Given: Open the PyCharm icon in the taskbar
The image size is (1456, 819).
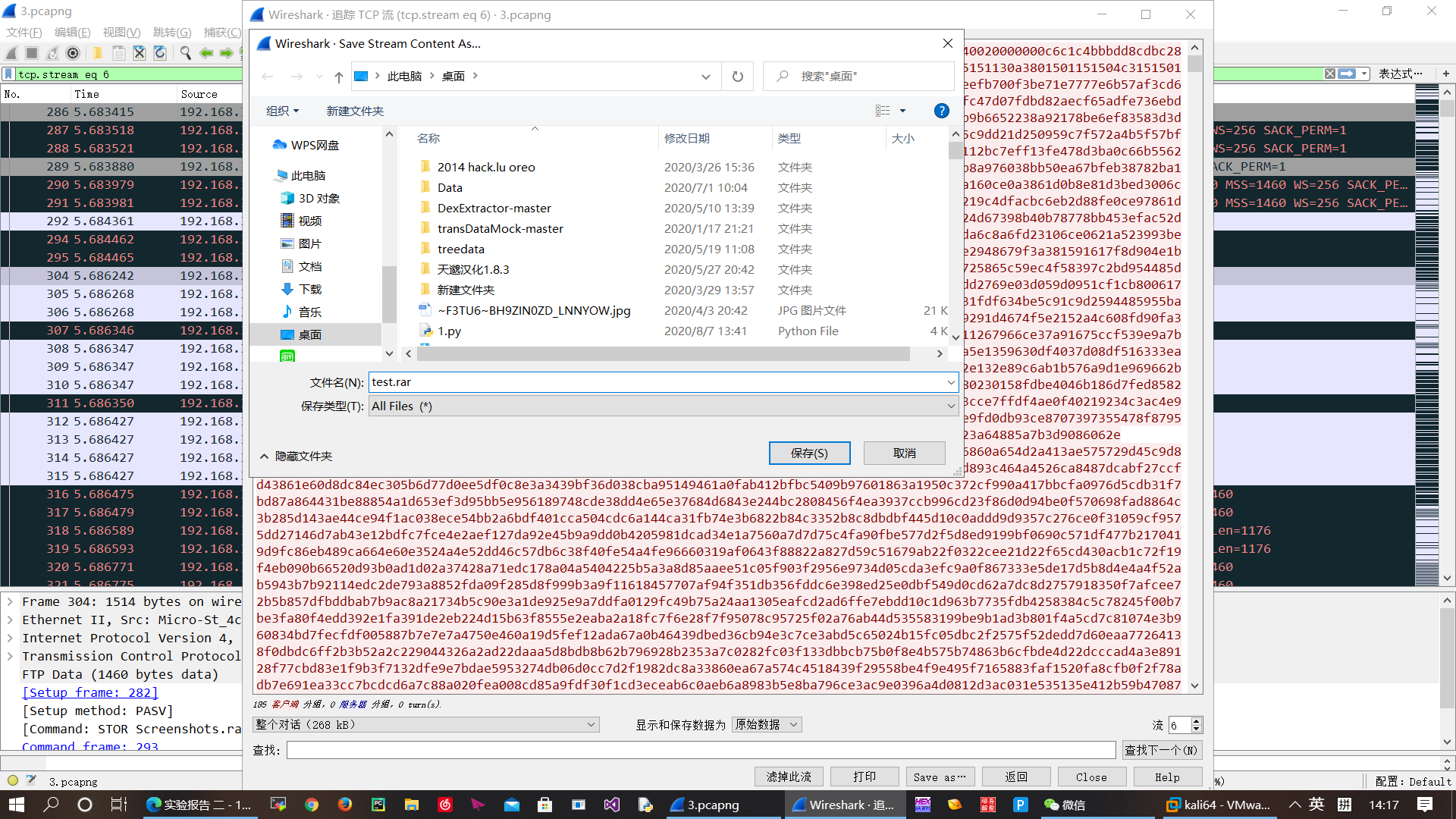Looking at the screenshot, I should pyautogui.click(x=378, y=805).
